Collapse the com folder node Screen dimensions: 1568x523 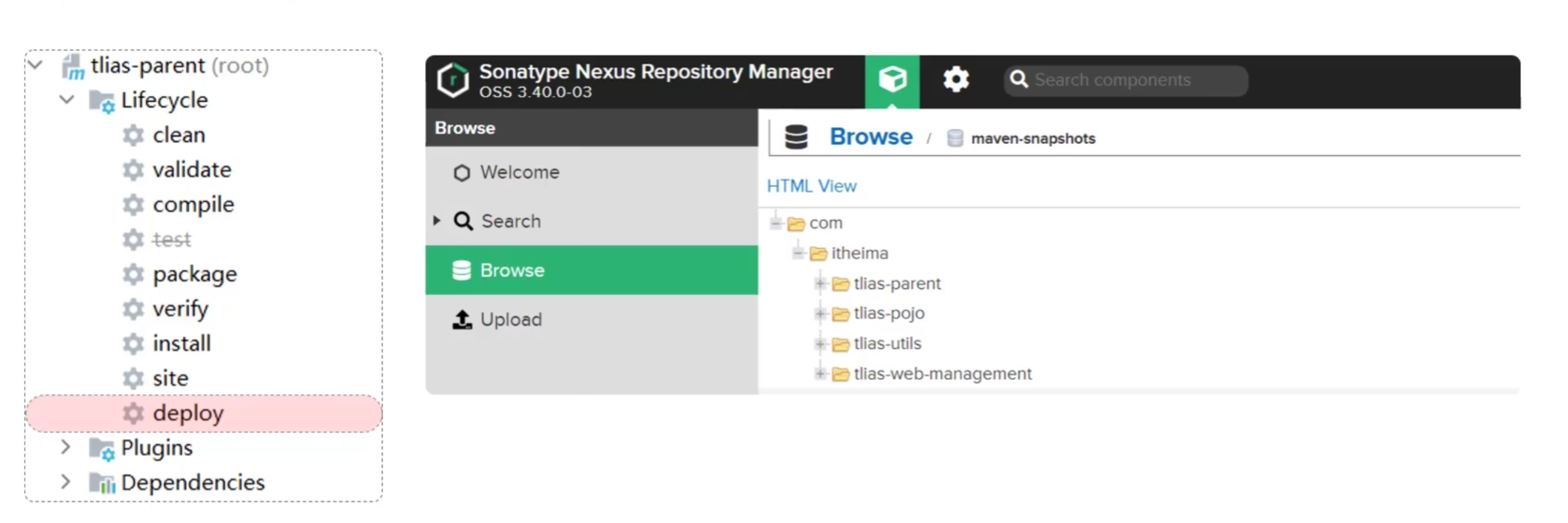[x=776, y=223]
